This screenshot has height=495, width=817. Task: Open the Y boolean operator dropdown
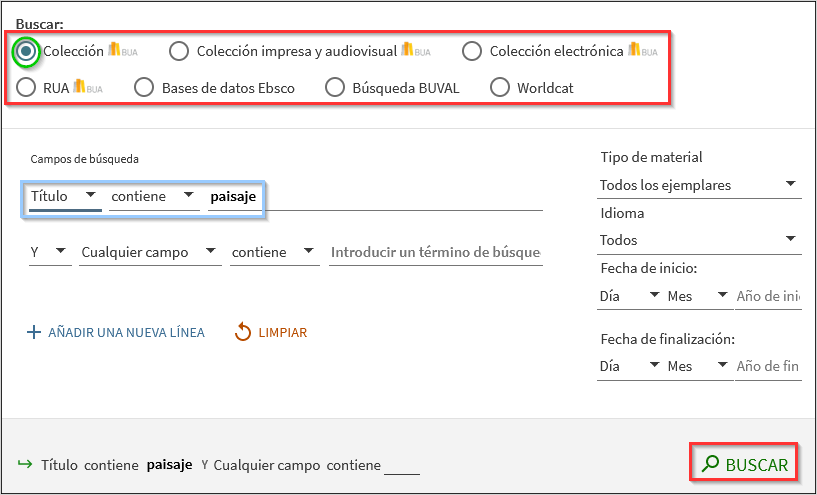pos(49,253)
